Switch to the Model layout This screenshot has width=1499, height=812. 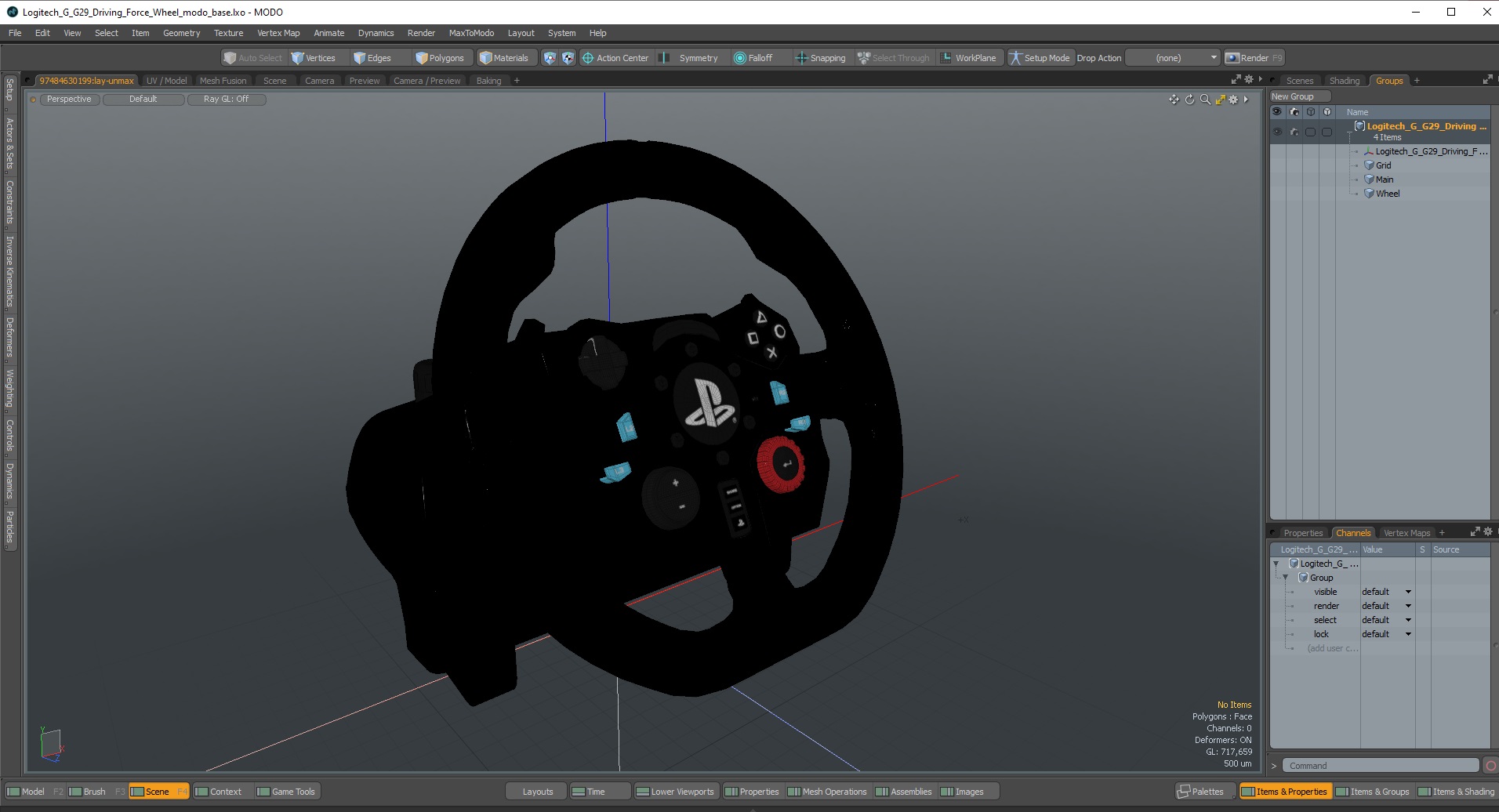pyautogui.click(x=33, y=792)
